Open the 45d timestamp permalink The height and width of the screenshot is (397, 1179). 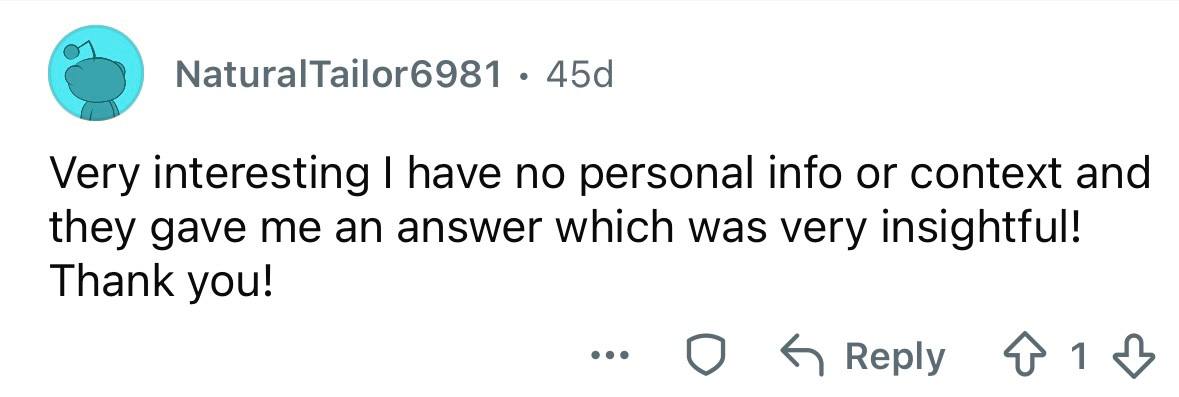(580, 74)
